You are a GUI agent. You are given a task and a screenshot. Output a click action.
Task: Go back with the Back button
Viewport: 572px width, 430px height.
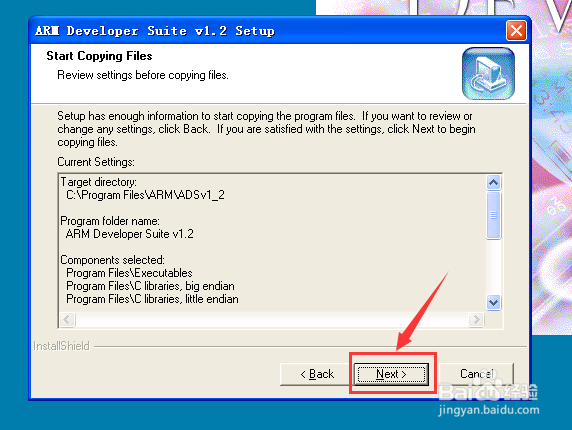click(316, 374)
